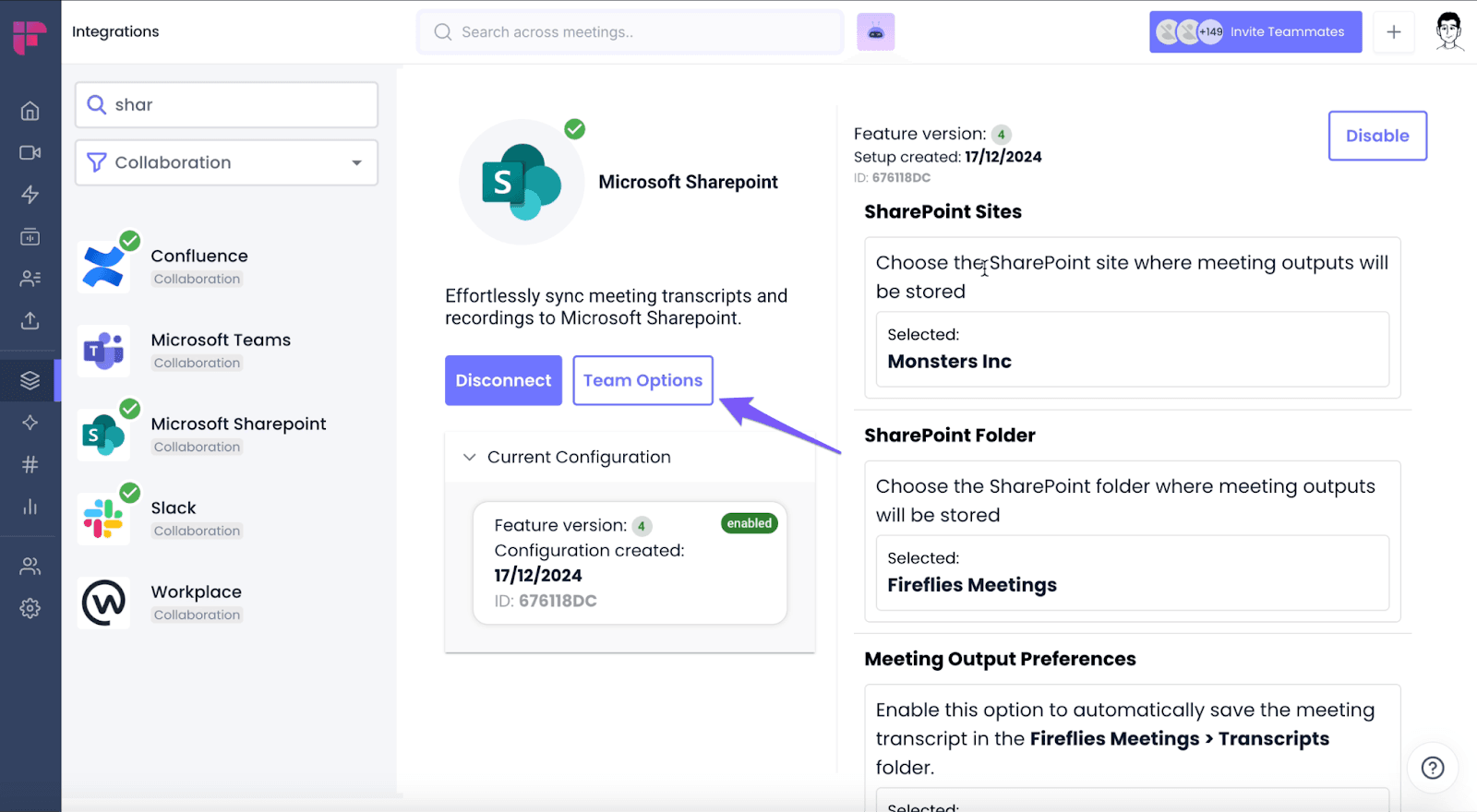Click the plus button in the top bar

[1394, 32]
